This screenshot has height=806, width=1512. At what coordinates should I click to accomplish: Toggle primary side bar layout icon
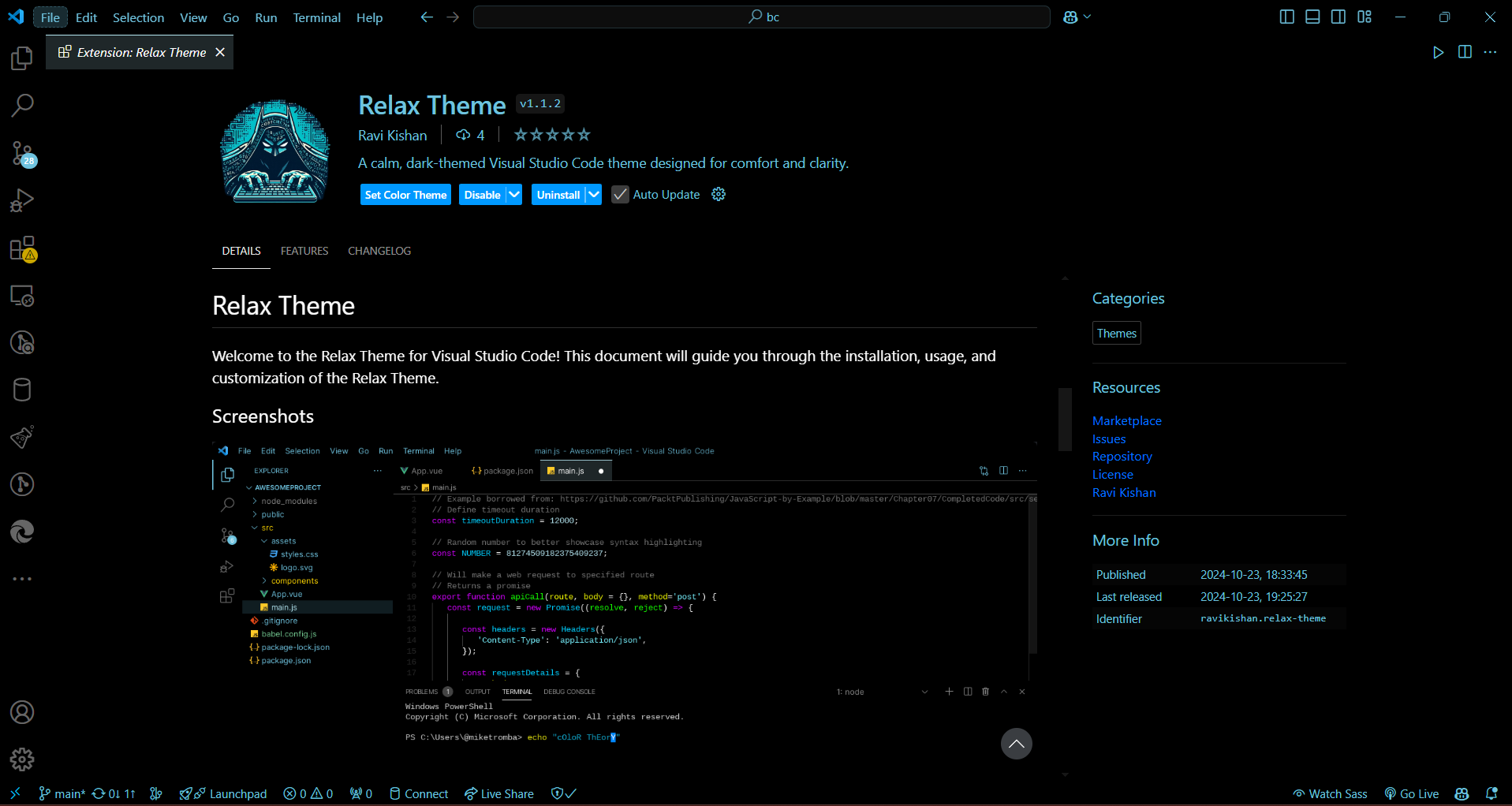(x=1286, y=17)
